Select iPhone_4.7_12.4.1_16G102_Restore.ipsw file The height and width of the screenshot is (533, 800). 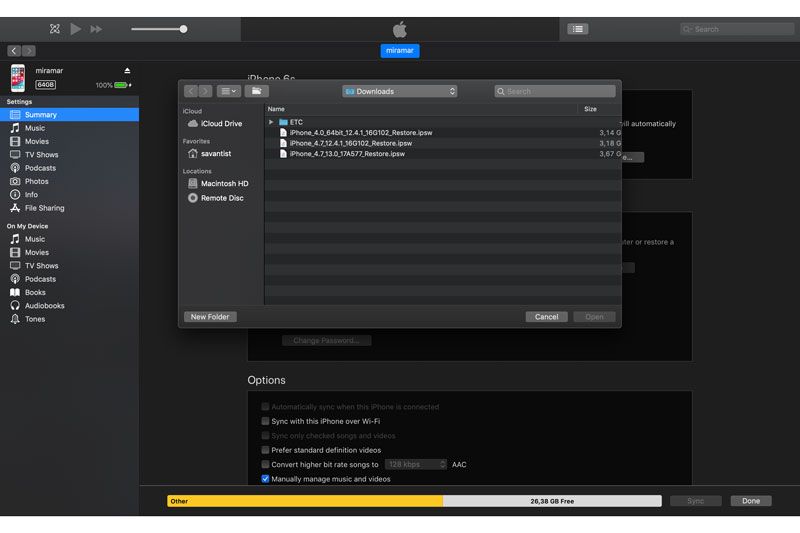(442, 143)
